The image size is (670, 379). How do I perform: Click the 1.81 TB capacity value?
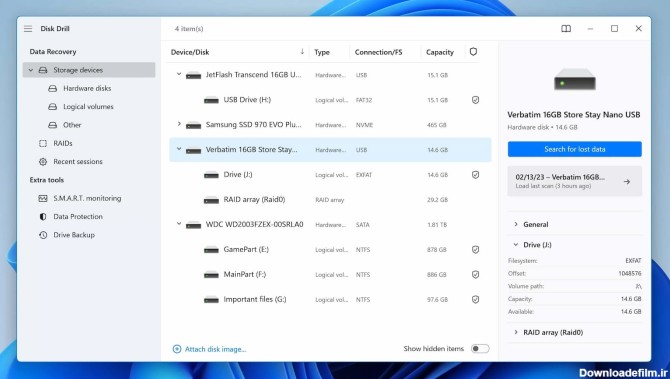[x=437, y=225]
